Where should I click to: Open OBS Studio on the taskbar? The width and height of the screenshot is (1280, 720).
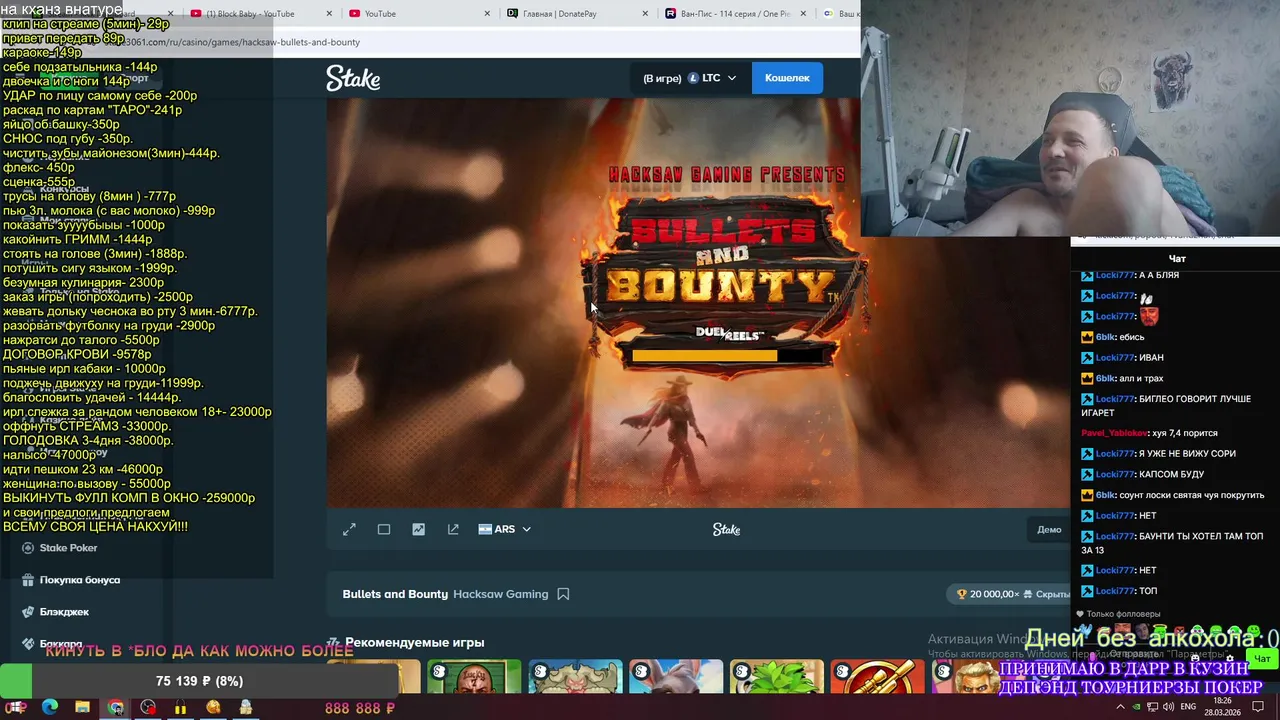[x=148, y=708]
